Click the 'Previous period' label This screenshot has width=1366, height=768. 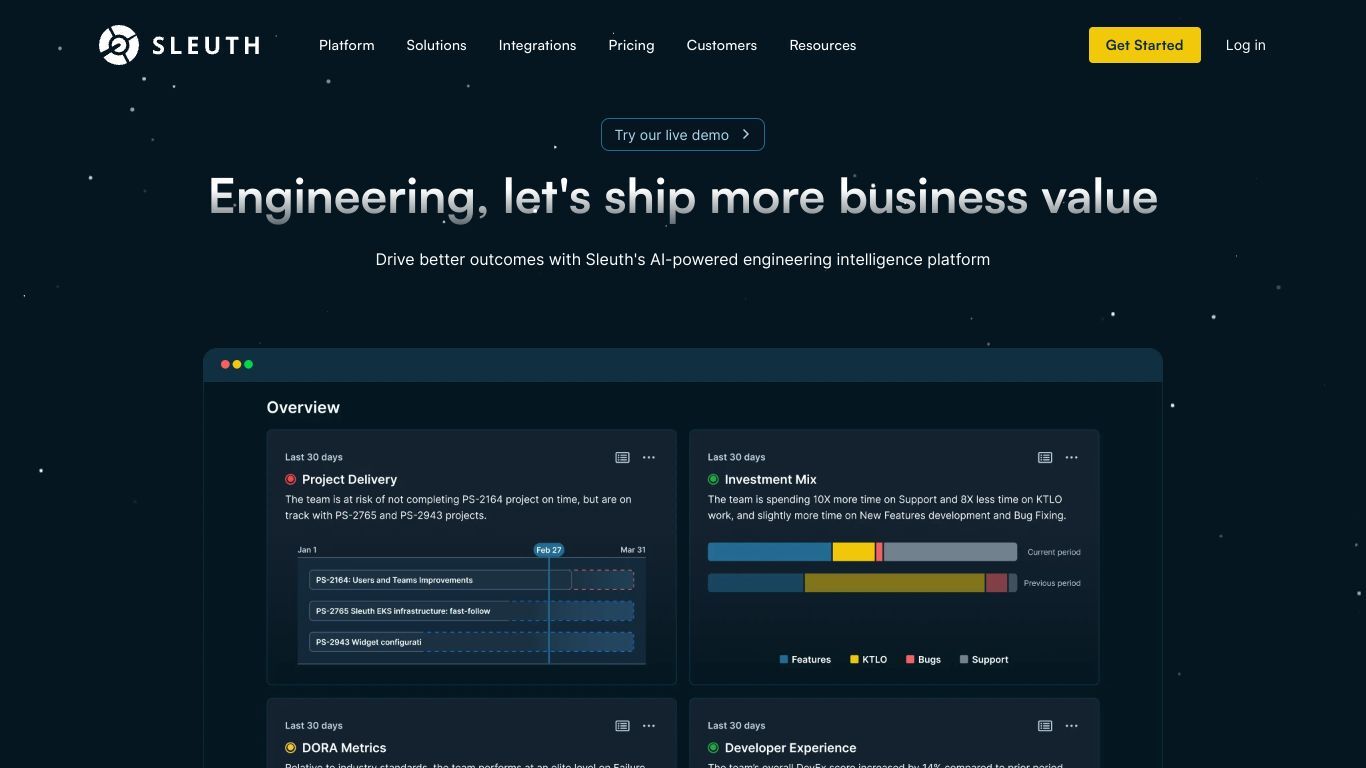(1052, 583)
